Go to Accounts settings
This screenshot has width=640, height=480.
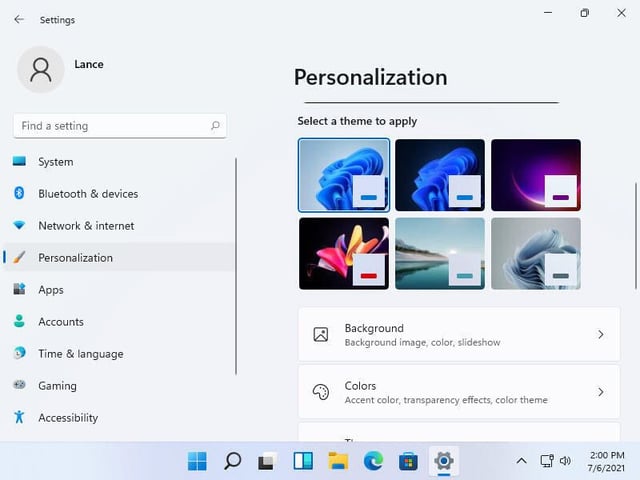(119, 321)
